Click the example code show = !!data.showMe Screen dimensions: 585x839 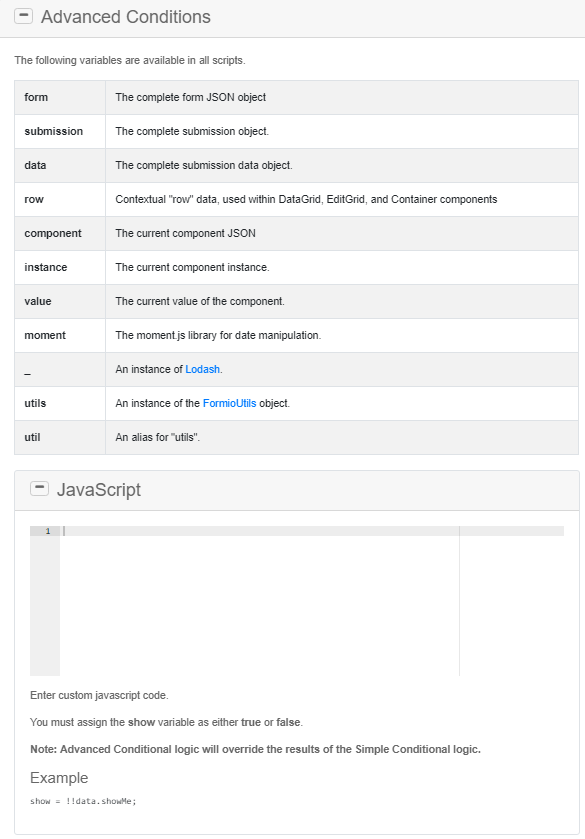click(85, 801)
